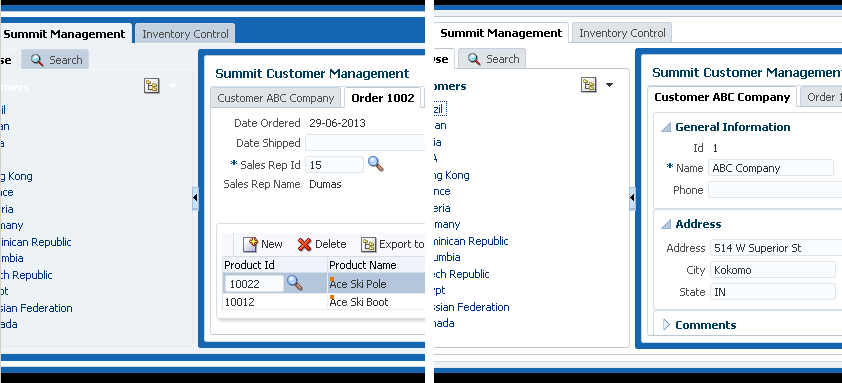Collapse the Address section
842x383 pixels.
[x=666, y=224]
